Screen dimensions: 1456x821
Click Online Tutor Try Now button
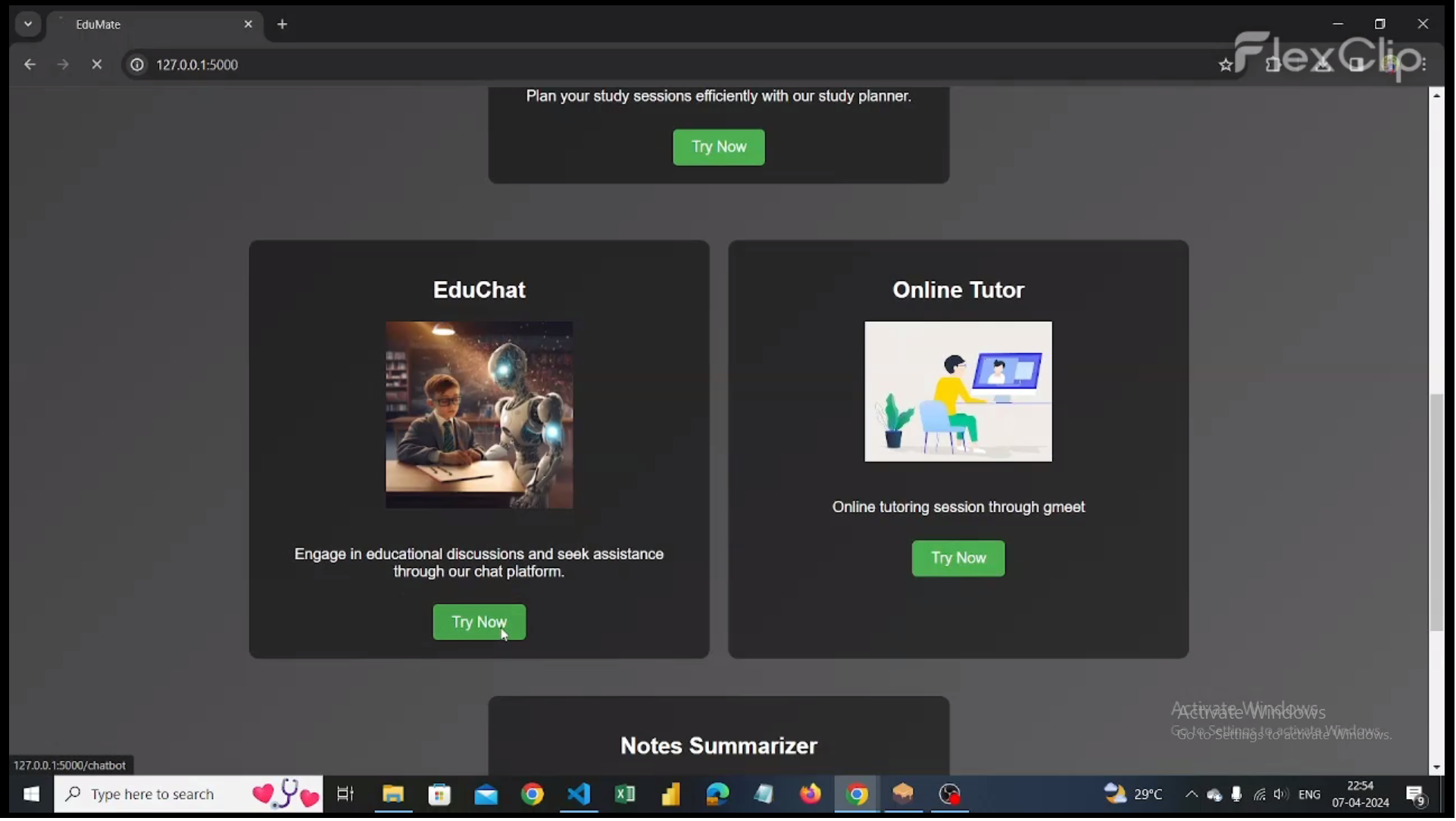[959, 559]
